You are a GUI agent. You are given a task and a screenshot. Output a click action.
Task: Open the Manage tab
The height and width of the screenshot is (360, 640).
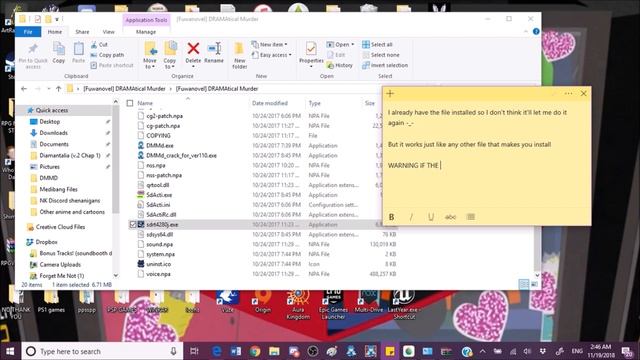(x=146, y=31)
